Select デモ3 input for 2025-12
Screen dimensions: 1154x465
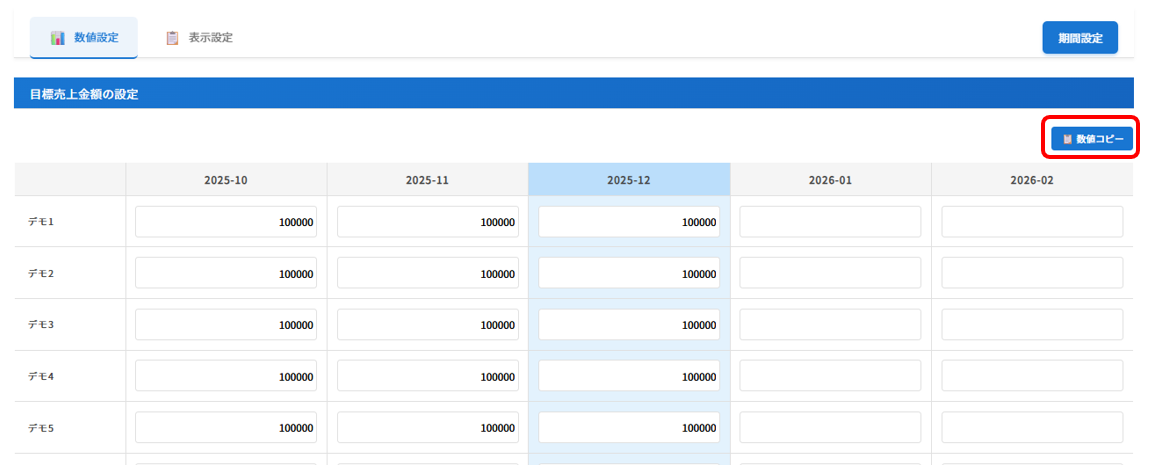(628, 325)
